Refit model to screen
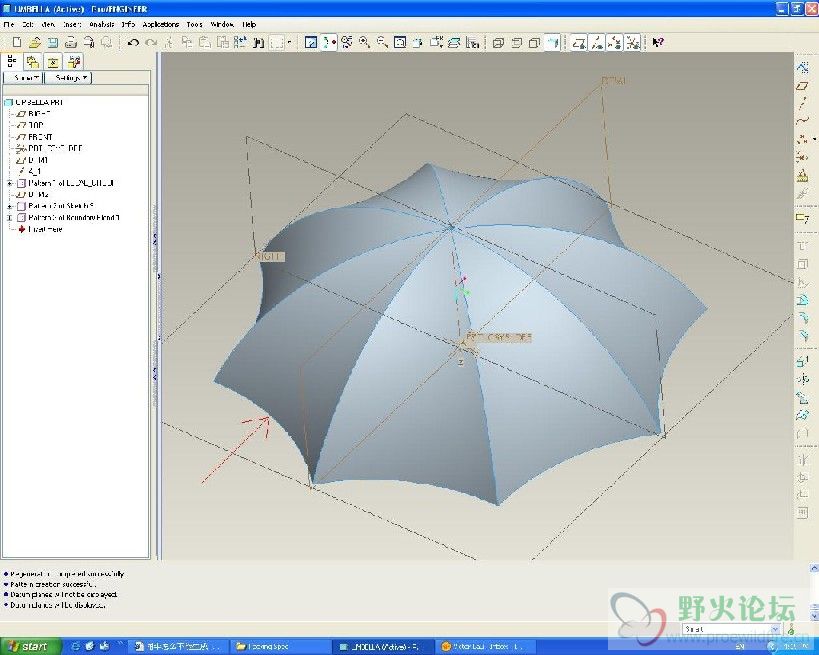 tap(400, 42)
